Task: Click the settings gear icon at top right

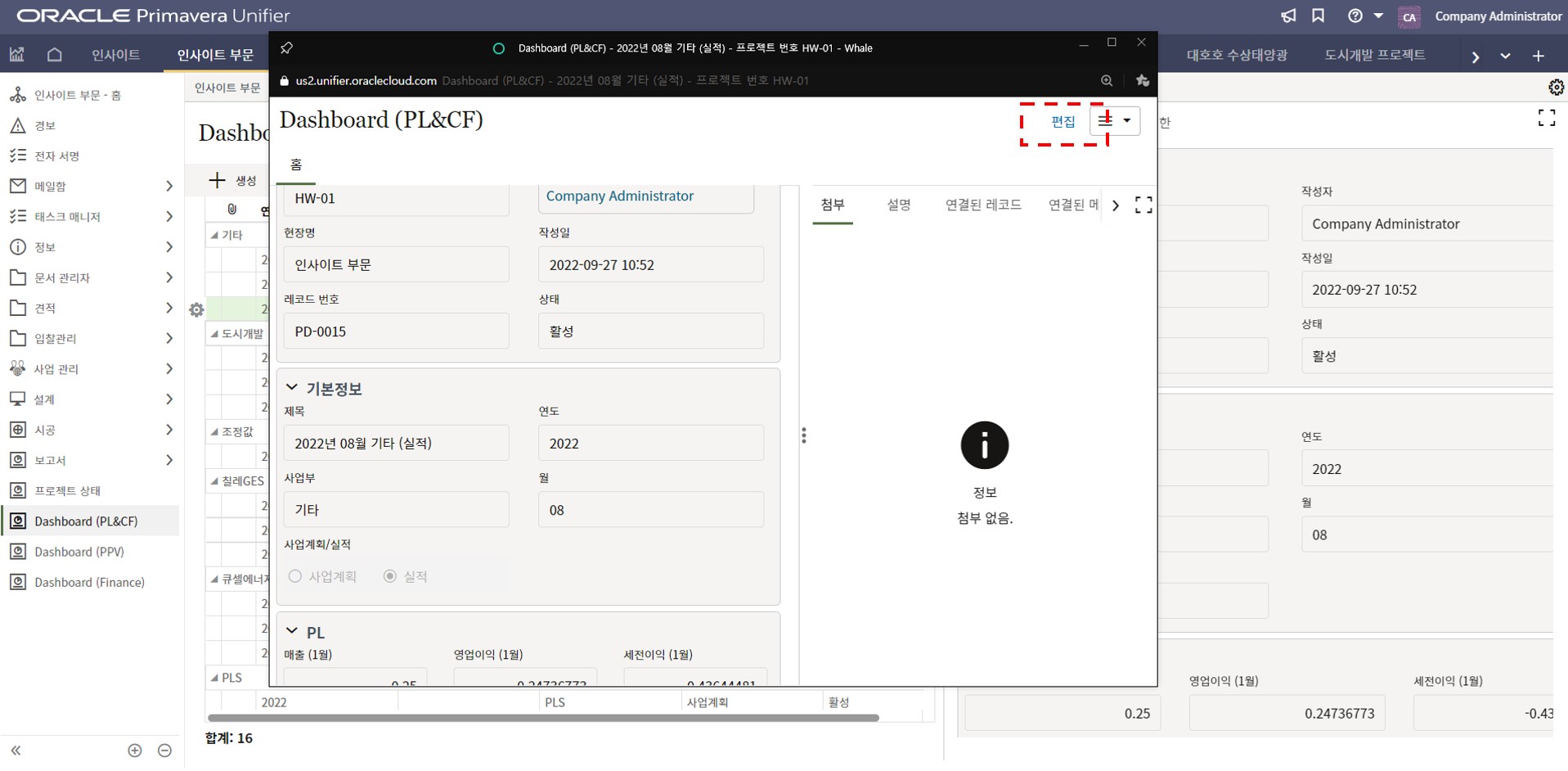Action: tap(1555, 88)
